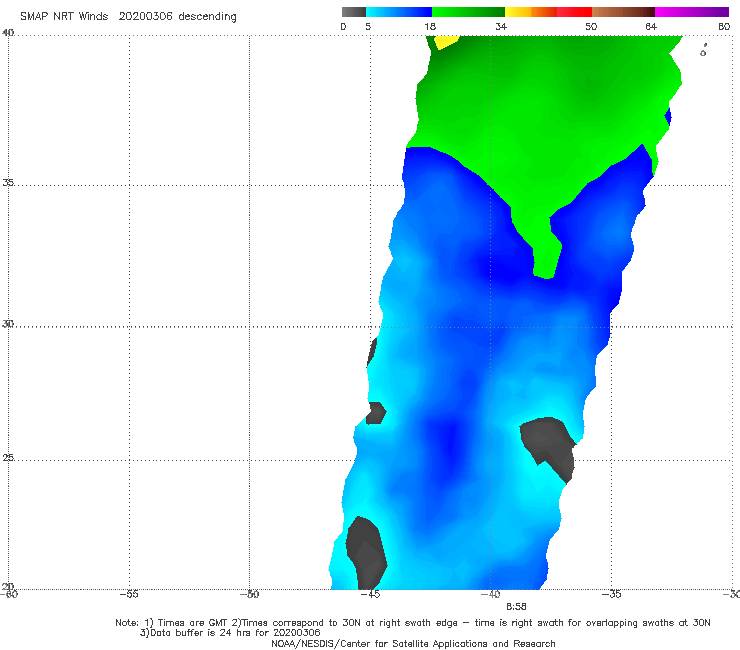Click the swath time label '8:58'
Viewport: 740px width, 650px height.
click(516, 607)
